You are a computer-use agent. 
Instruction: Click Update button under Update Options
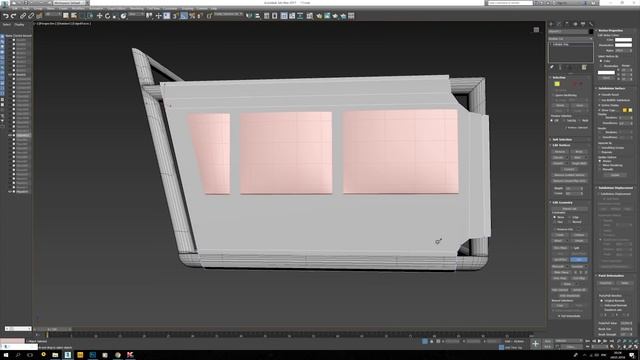[x=615, y=175]
